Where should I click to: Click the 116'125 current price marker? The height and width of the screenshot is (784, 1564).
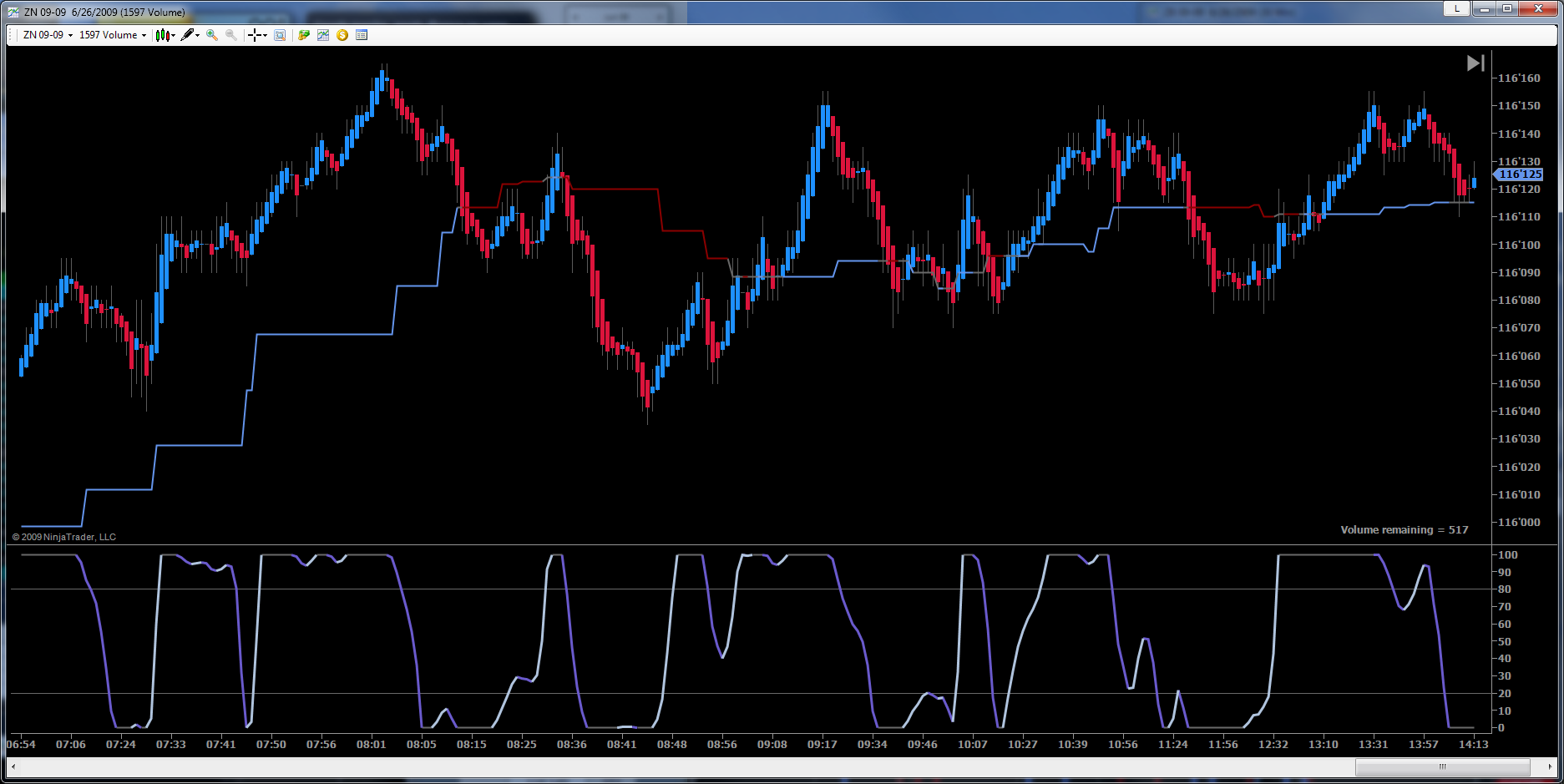click(1518, 175)
